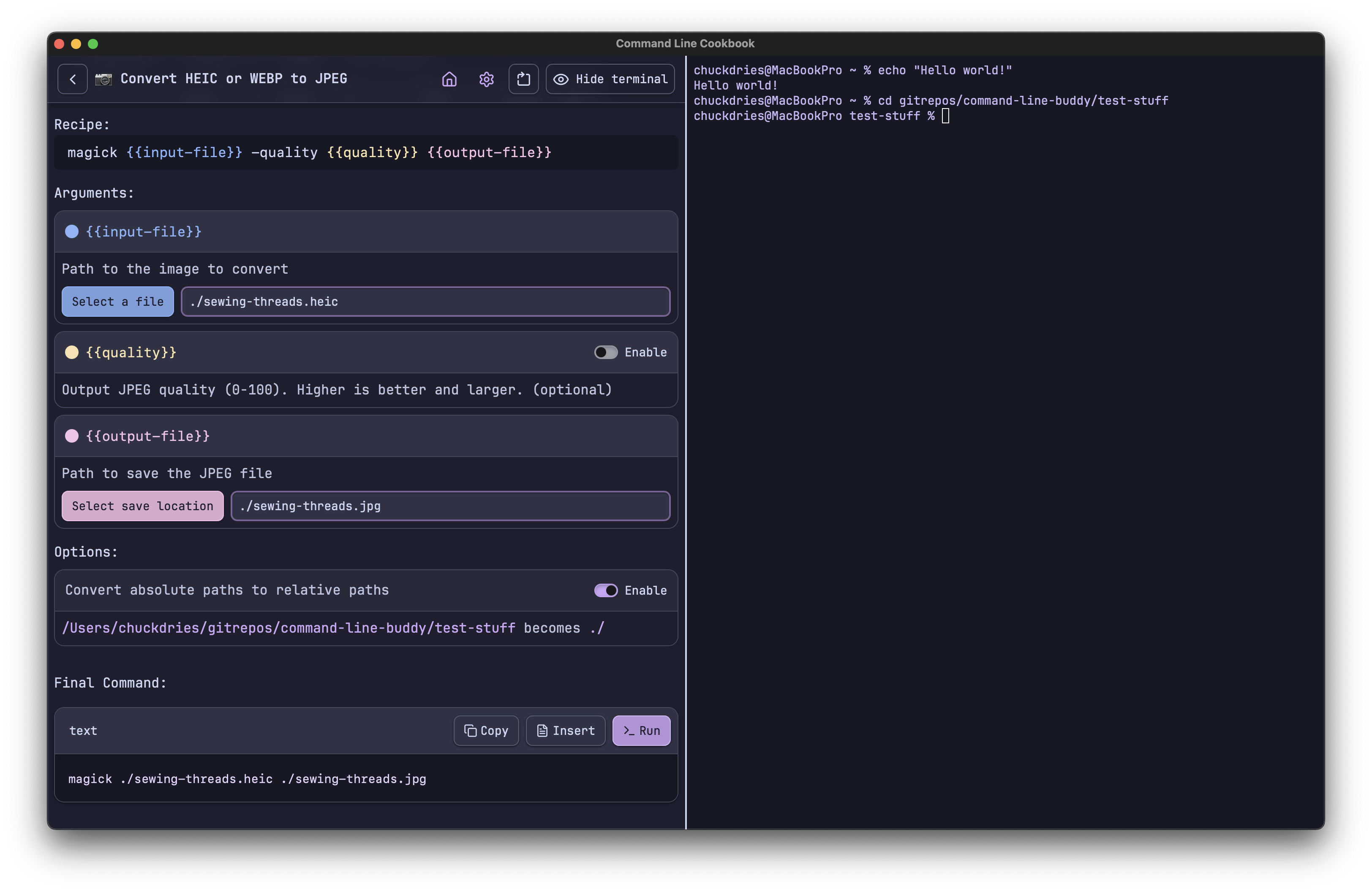Click {{input-file}} argument heading
The height and width of the screenshot is (892, 1372).
point(144,231)
